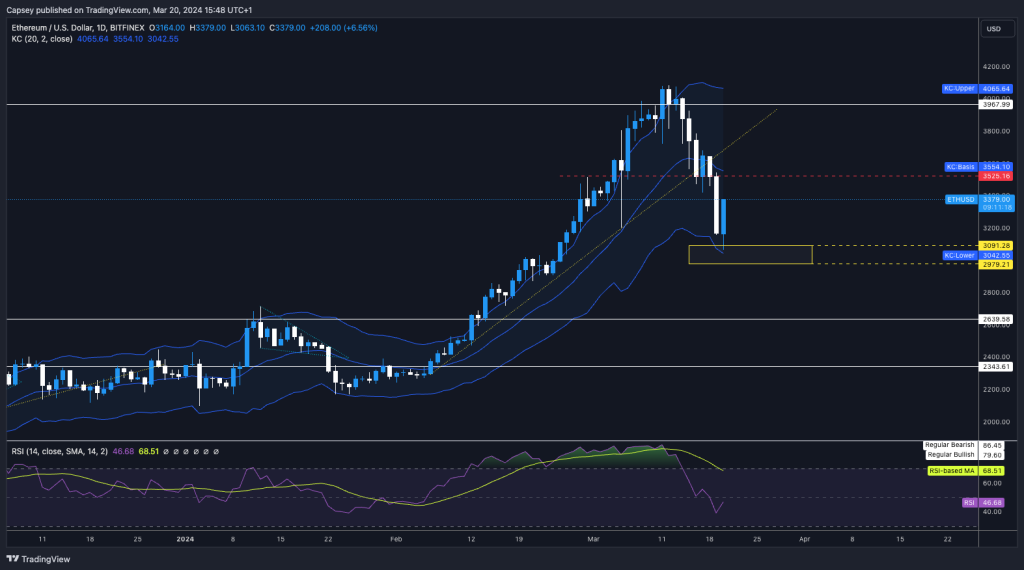Click the yellow support zone rectangle
The width and height of the screenshot is (1024, 570).
point(750,255)
